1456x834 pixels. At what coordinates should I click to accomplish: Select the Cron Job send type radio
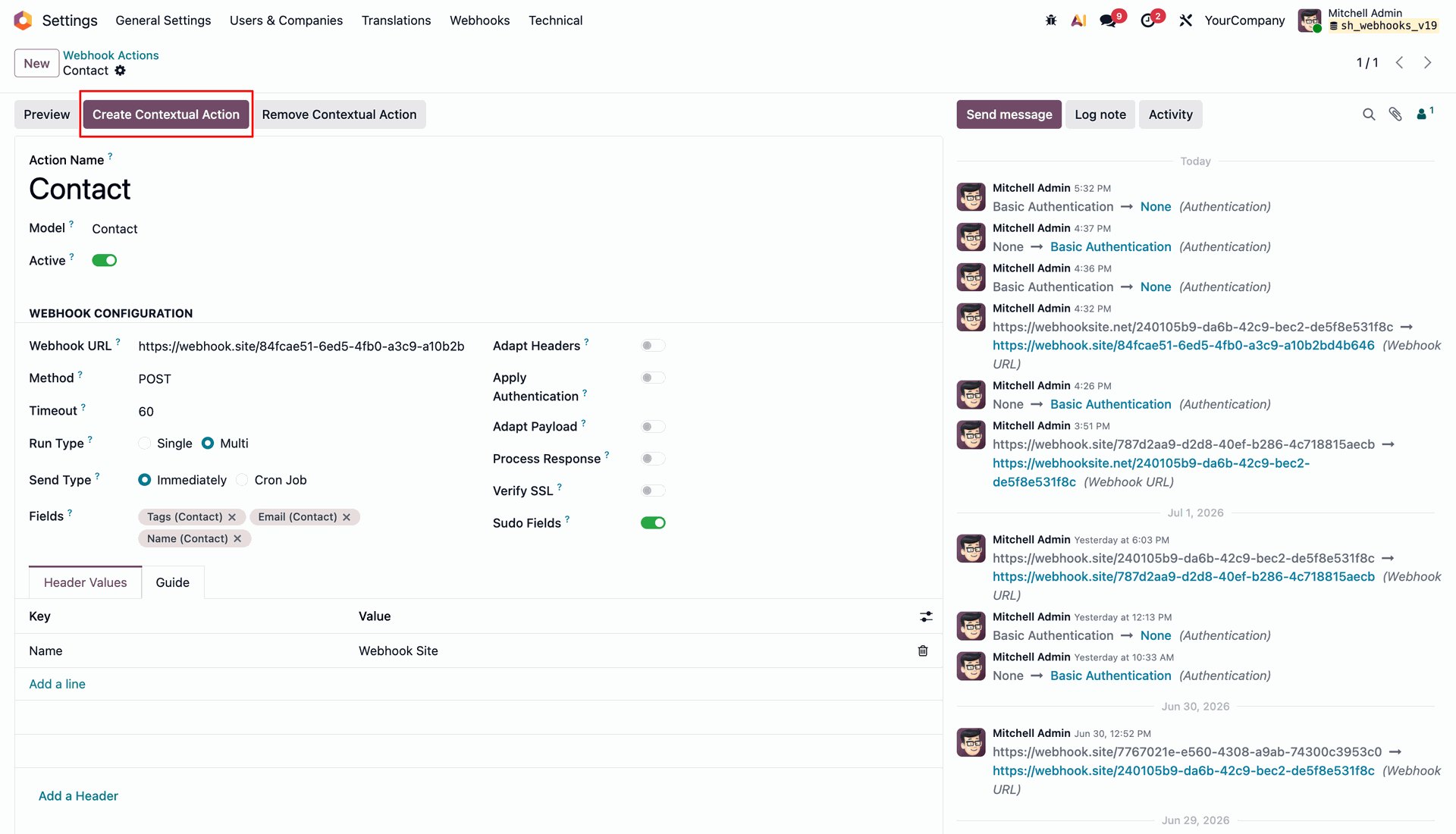tap(243, 480)
